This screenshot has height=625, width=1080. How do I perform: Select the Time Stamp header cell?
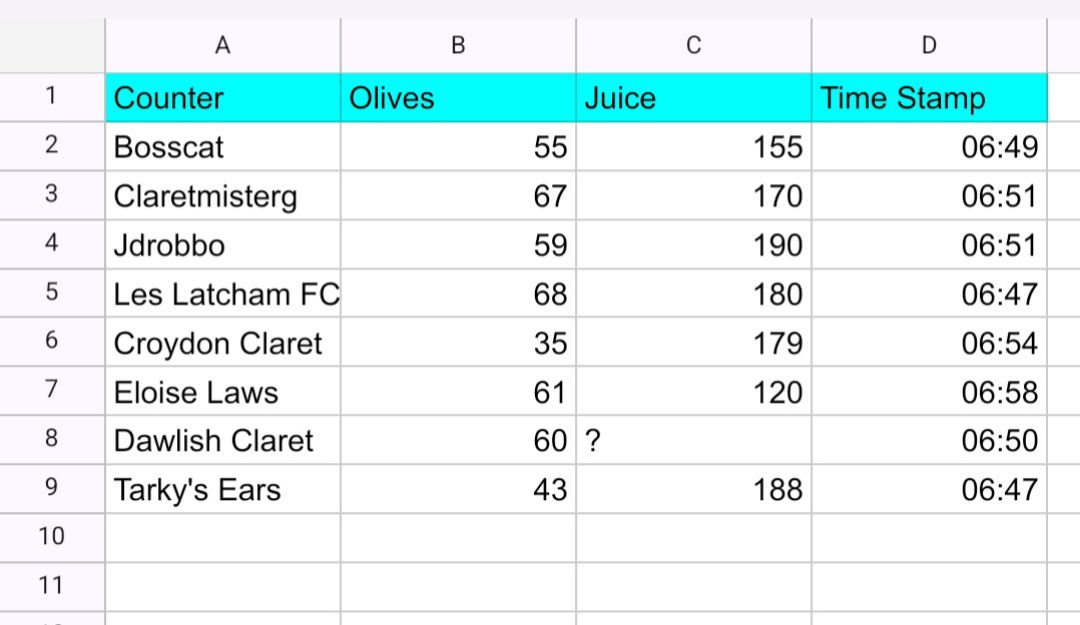pos(929,98)
